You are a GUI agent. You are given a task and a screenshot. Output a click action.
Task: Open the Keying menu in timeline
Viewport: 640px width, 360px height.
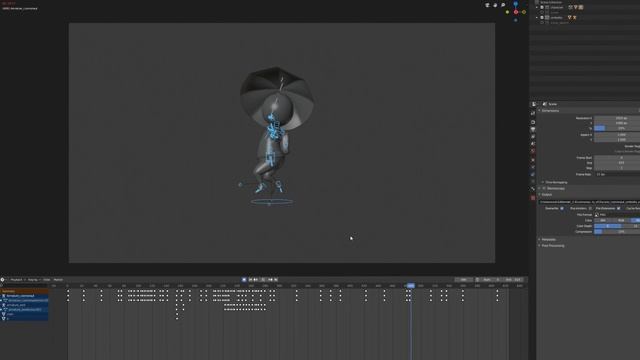[33, 280]
